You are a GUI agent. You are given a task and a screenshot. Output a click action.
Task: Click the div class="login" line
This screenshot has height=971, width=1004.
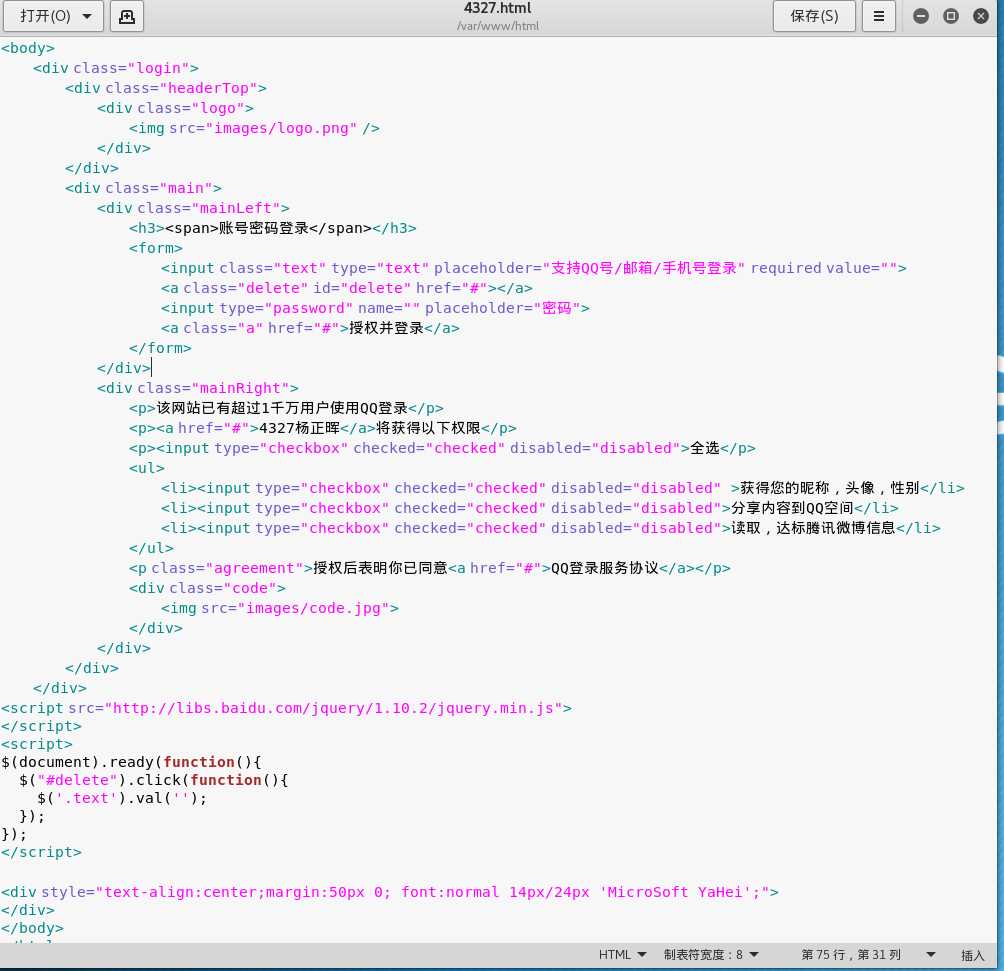116,68
